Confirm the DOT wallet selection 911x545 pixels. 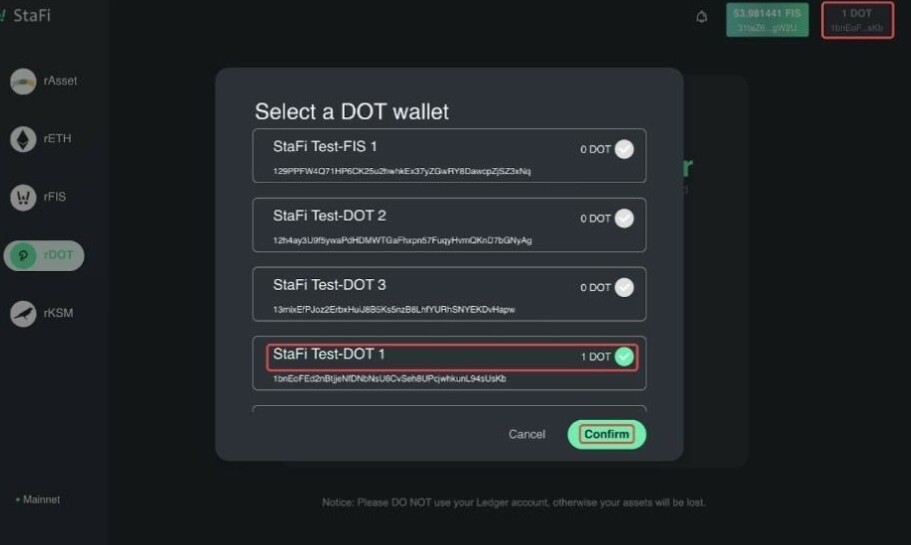coord(607,434)
